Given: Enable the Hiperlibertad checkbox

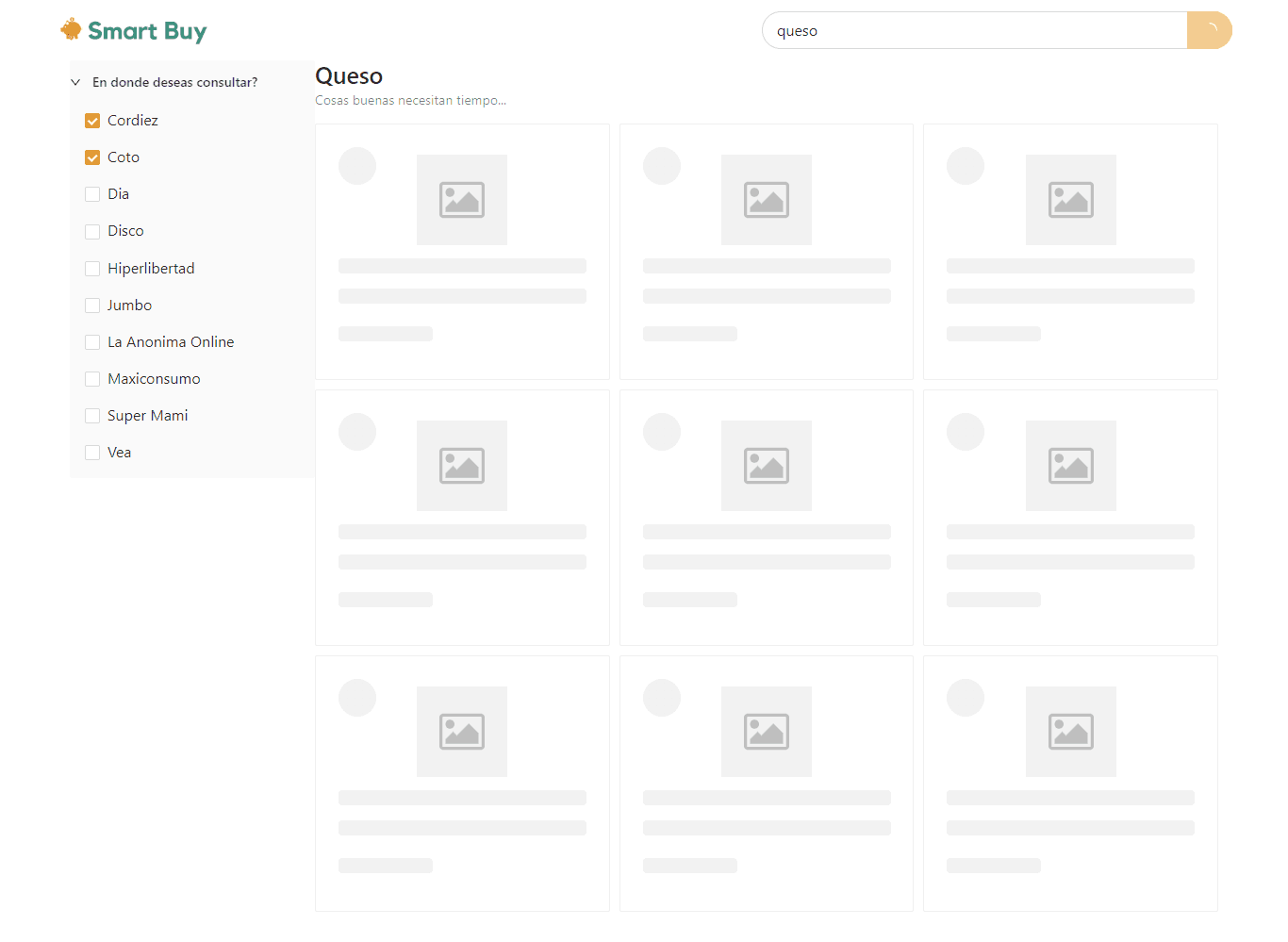Looking at the screenshot, I should (x=91, y=268).
